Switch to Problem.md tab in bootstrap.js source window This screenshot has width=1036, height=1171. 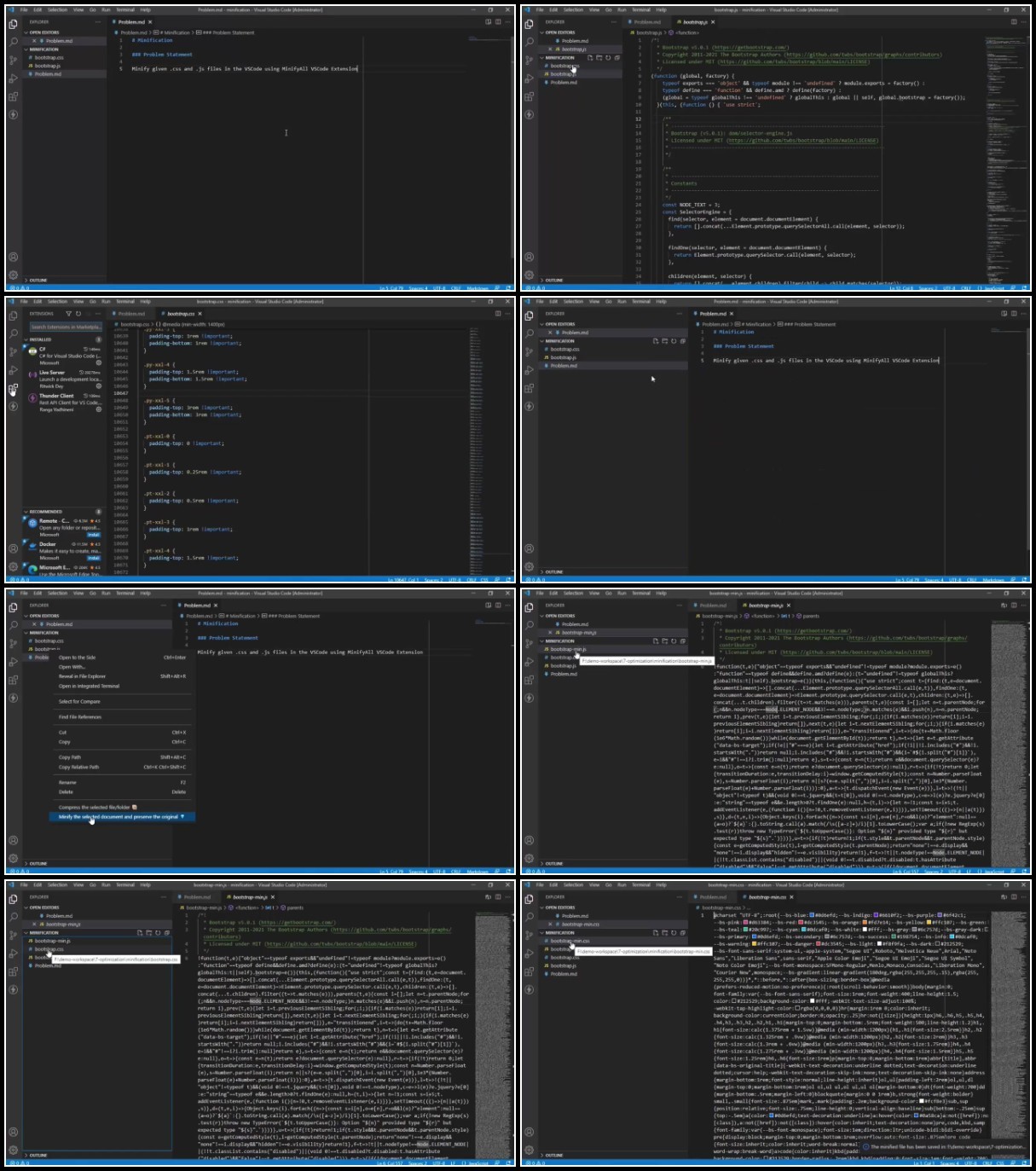point(647,22)
